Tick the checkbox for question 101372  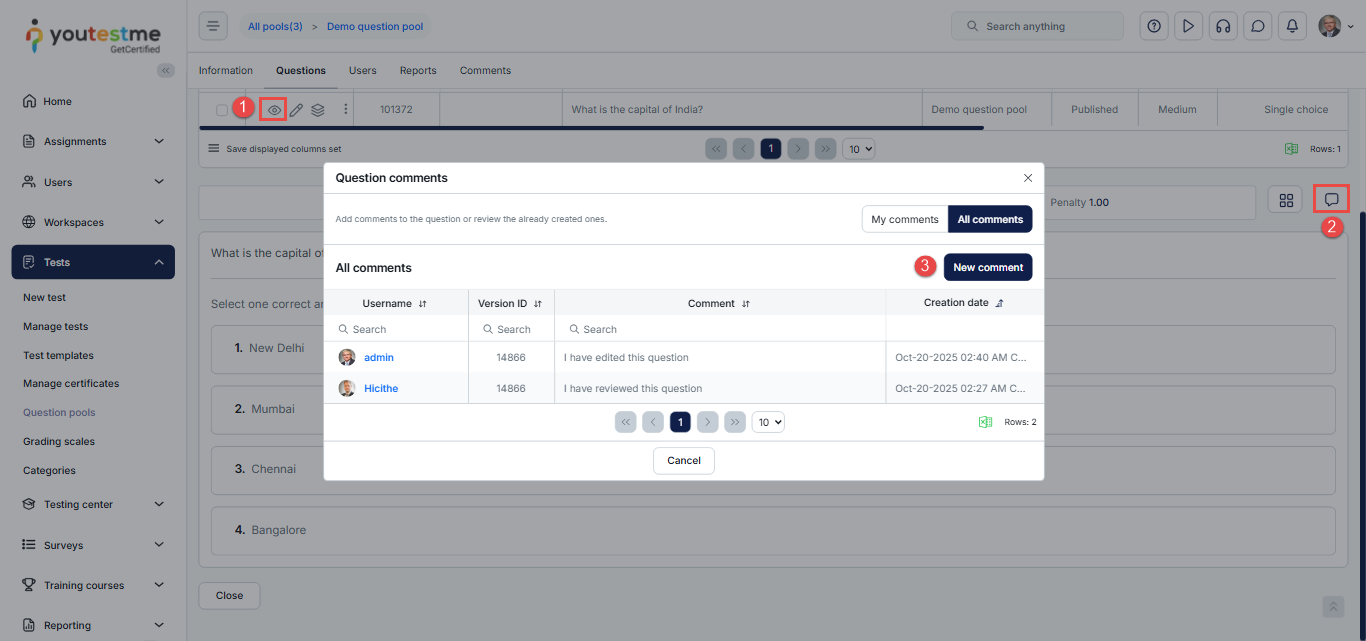[222, 110]
